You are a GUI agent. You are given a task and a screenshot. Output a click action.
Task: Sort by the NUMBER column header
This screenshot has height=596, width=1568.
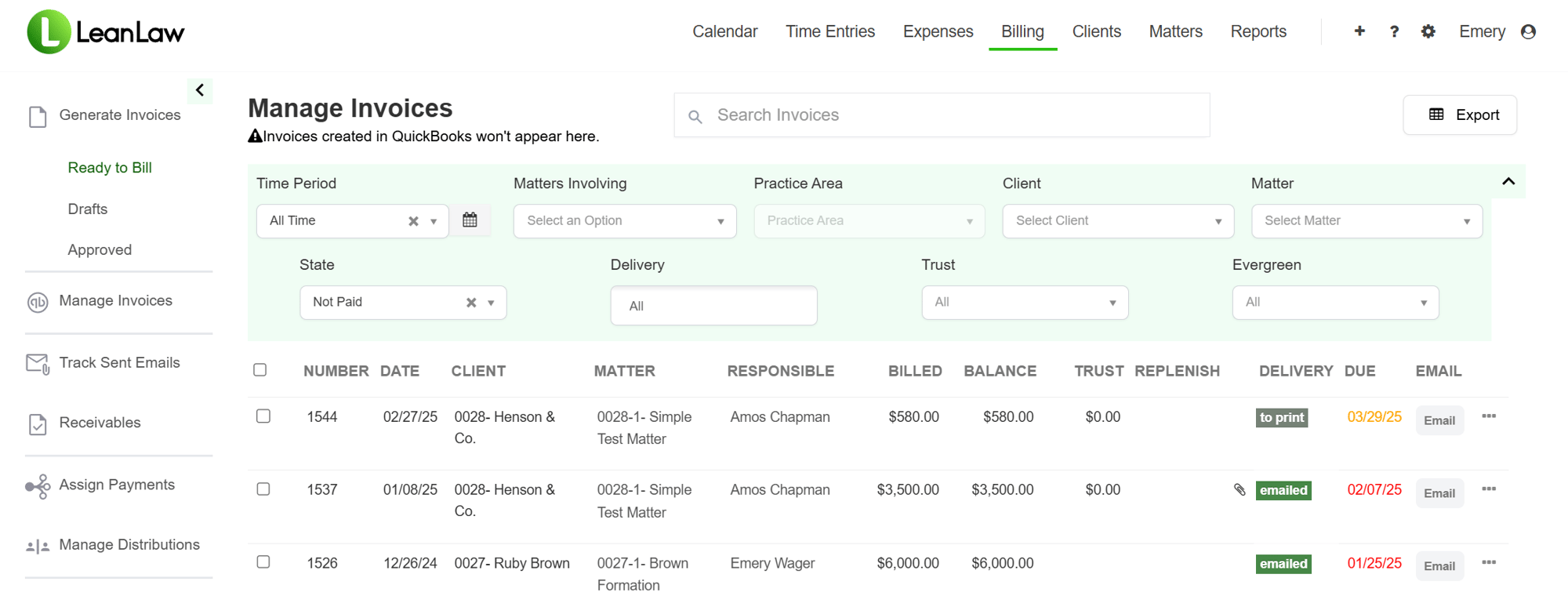tap(336, 371)
